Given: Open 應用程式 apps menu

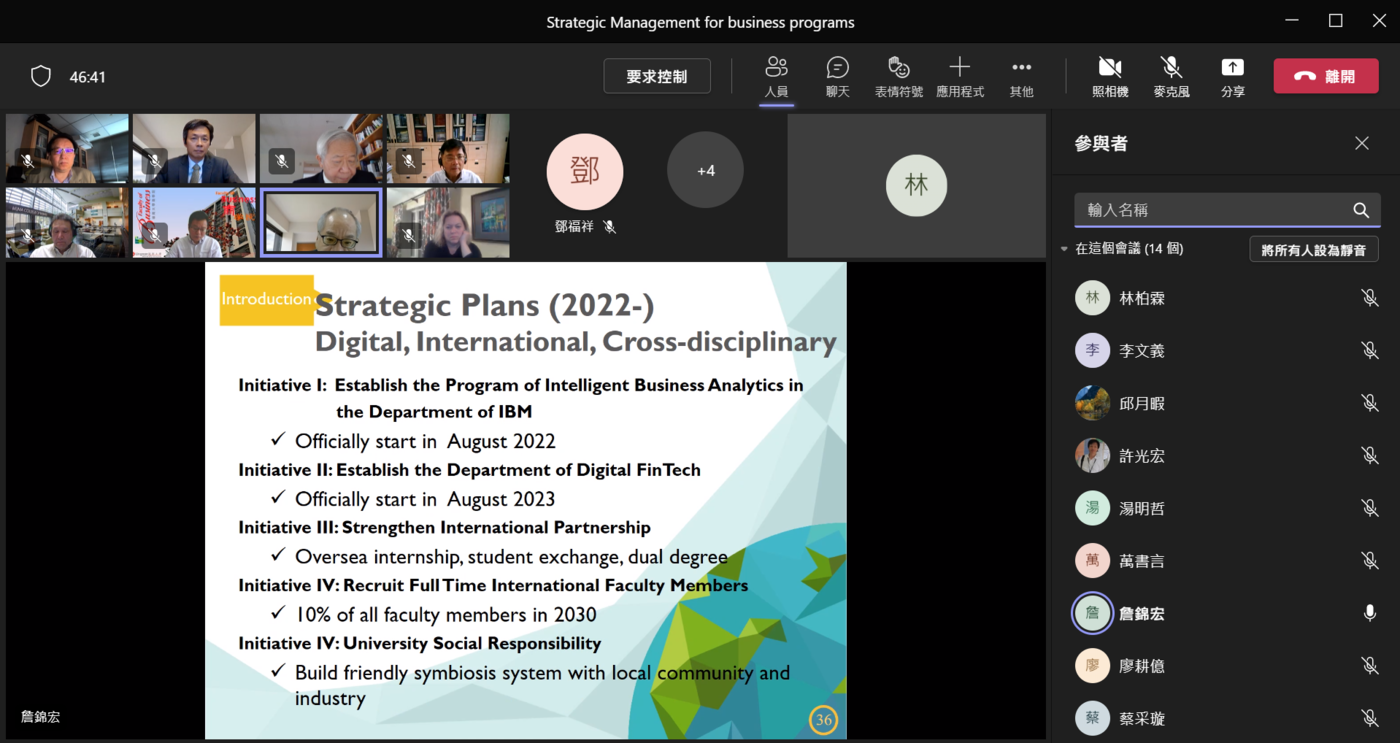Looking at the screenshot, I should click(960, 77).
